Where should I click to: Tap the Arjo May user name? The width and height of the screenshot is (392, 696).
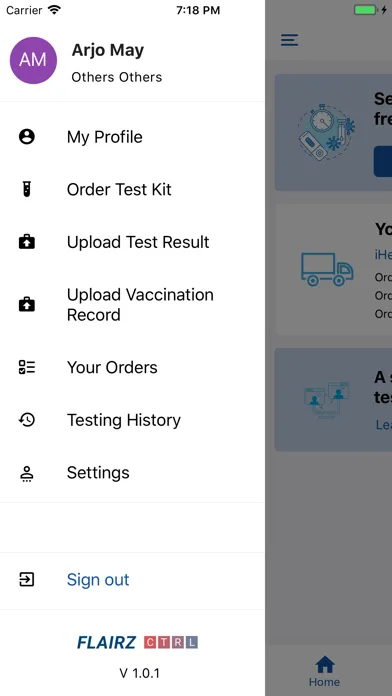[107, 50]
